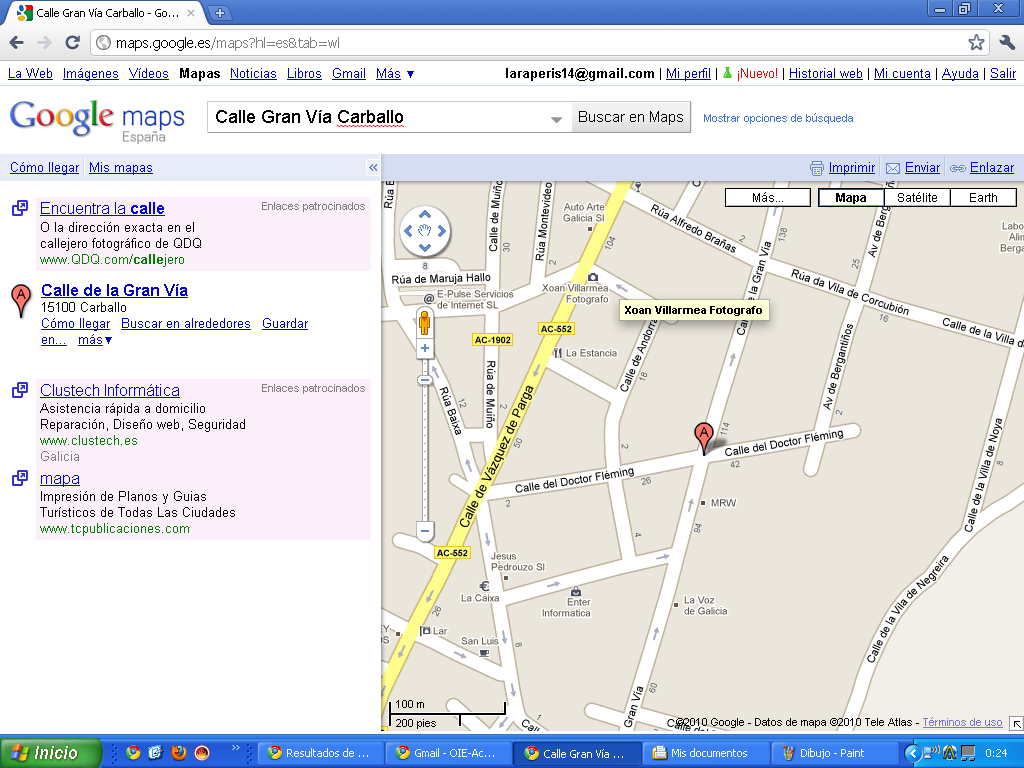The image size is (1024, 768).
Task: Click the browser forward arrow
Action: [44, 43]
